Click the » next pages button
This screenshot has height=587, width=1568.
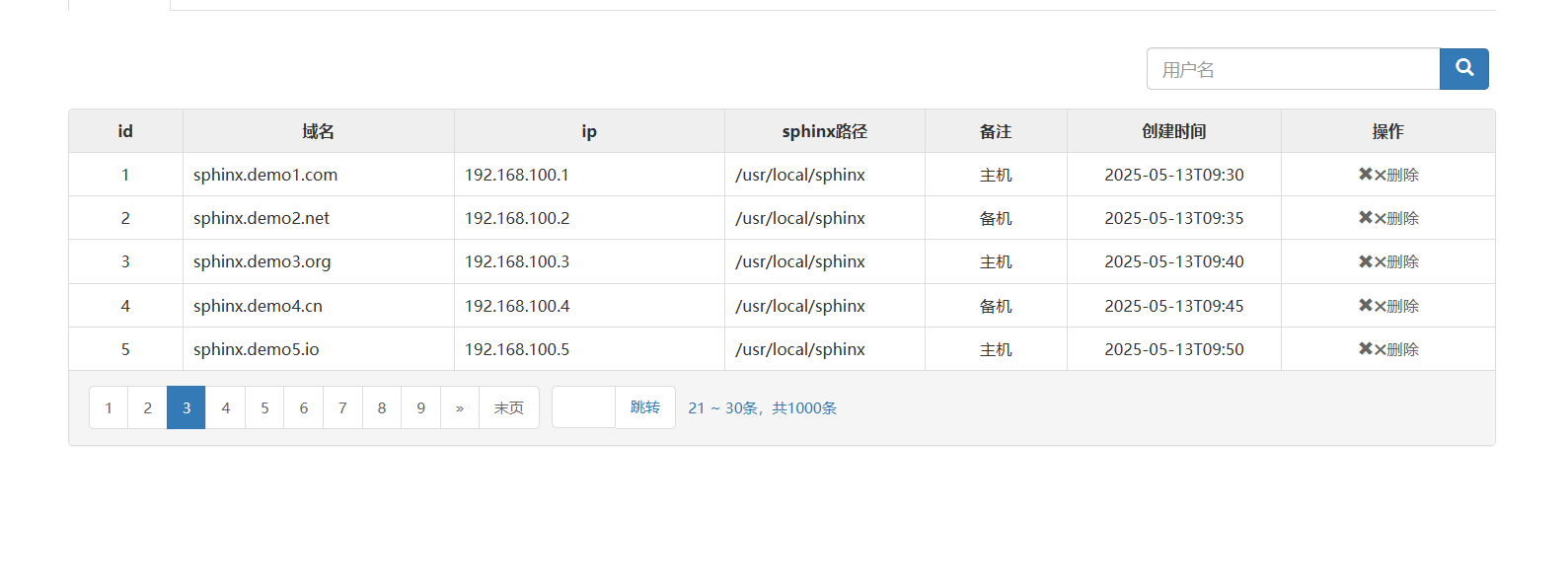[460, 407]
